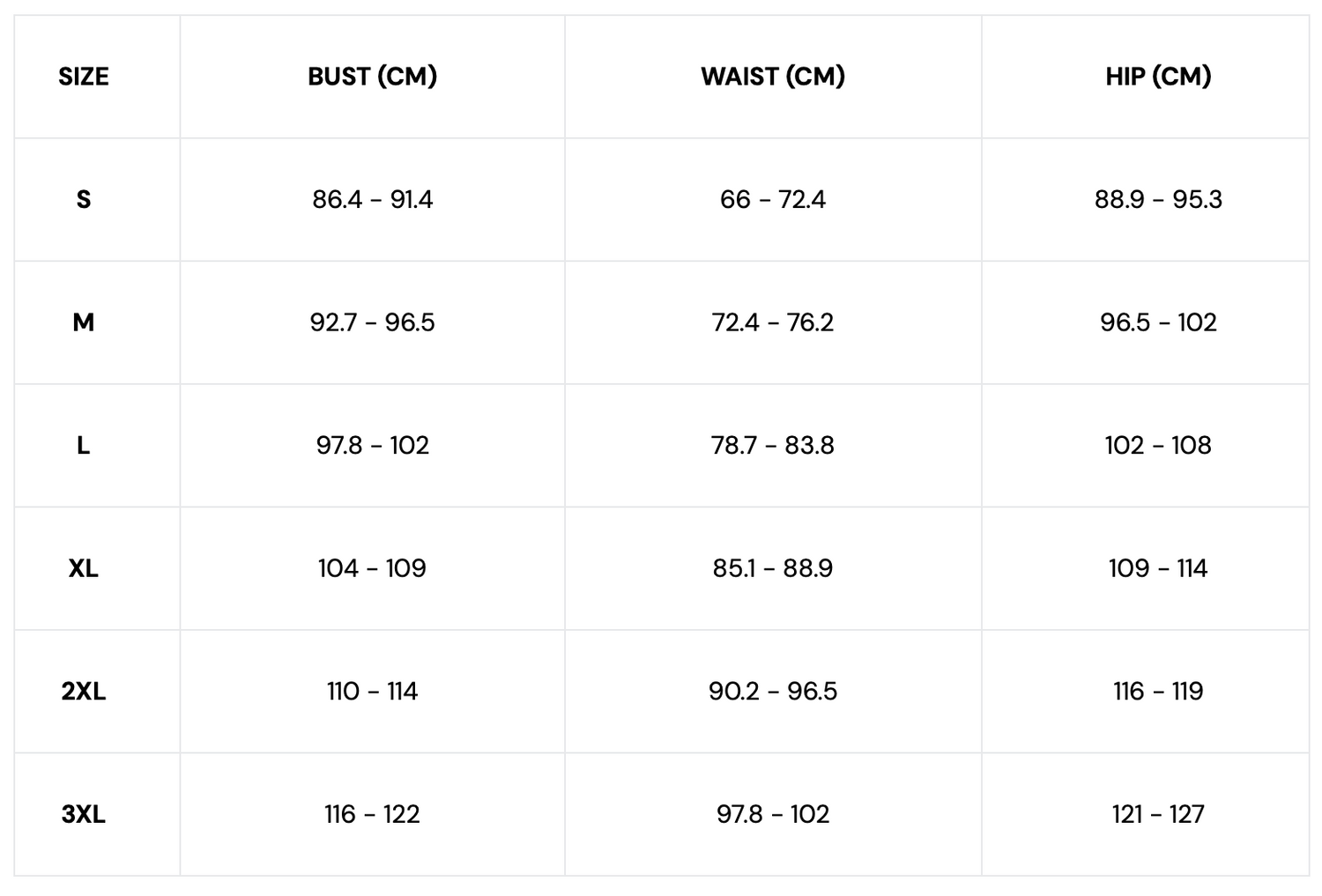Click bust value 86.4 – 91.4
The width and height of the screenshot is (1322, 896).
coord(372,200)
